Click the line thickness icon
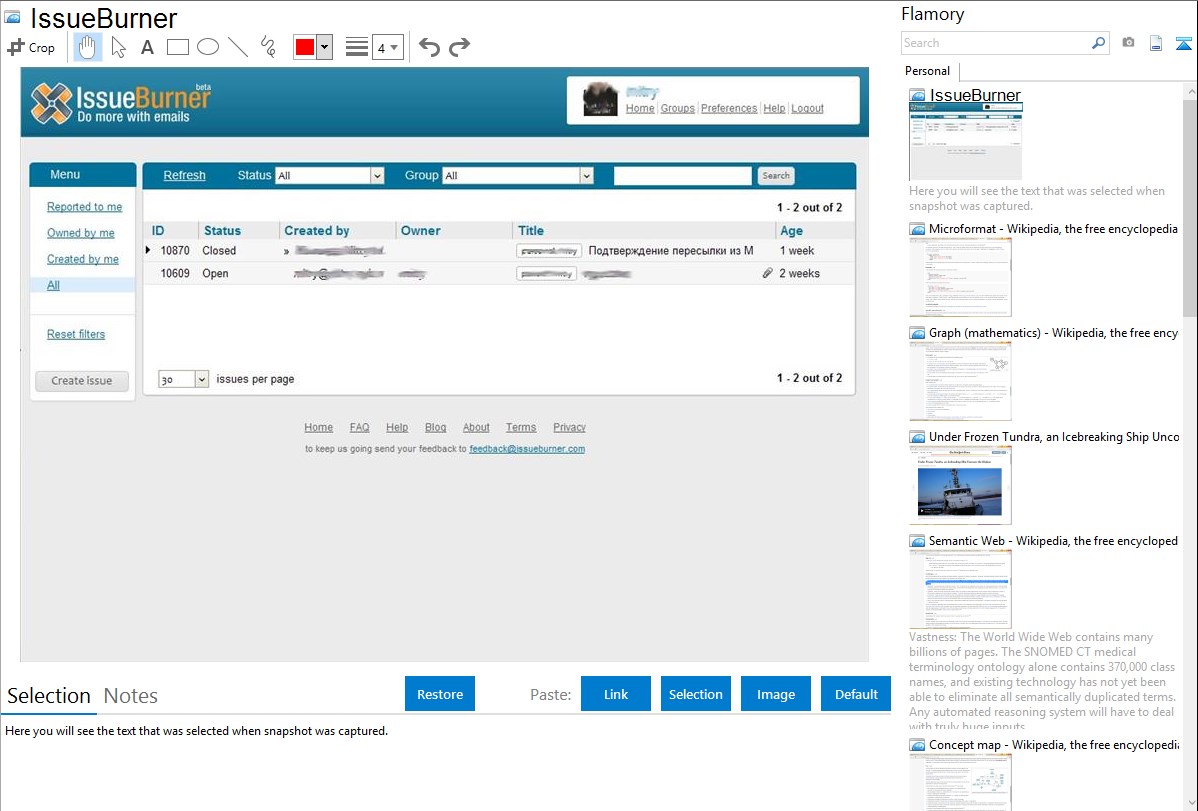 357,47
